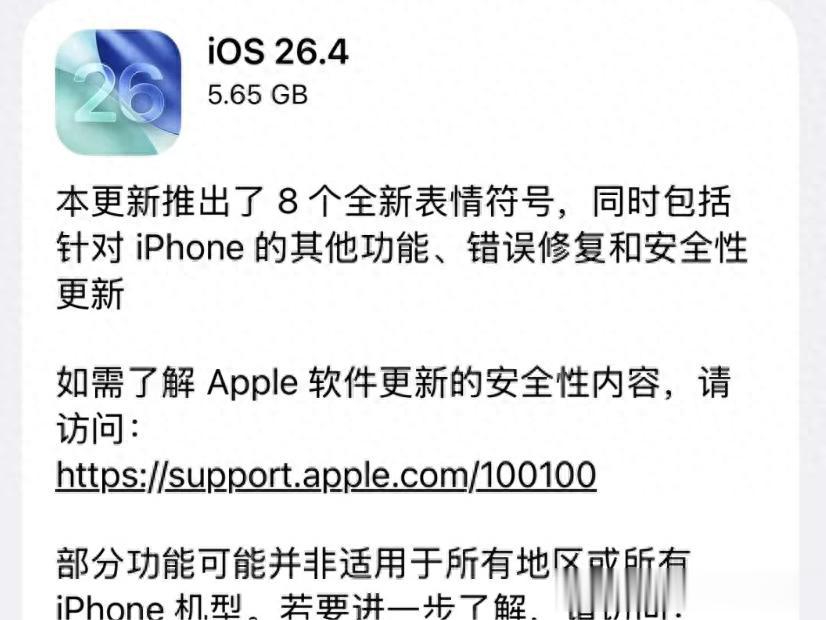Select the emoji update description paragraph
Image resolution: width=826 pixels, height=620 pixels.
click(402, 248)
